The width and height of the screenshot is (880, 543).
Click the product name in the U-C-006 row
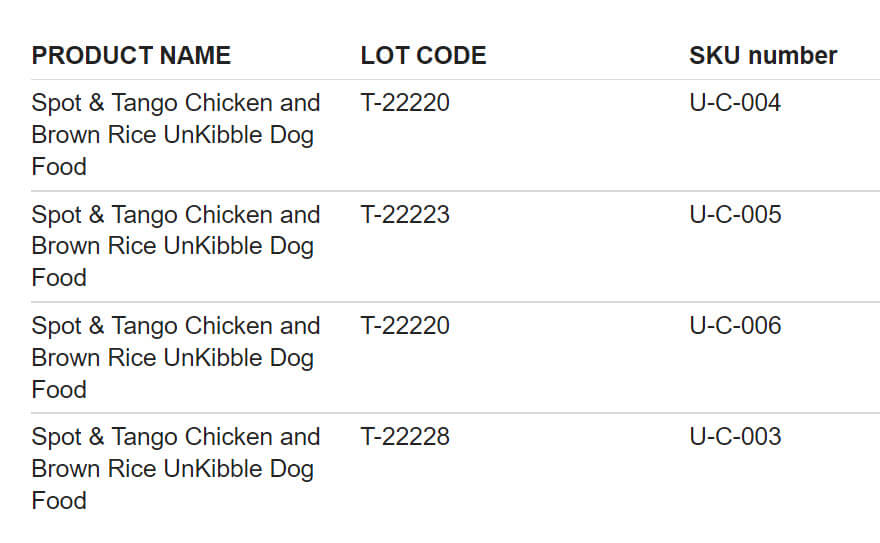175,357
